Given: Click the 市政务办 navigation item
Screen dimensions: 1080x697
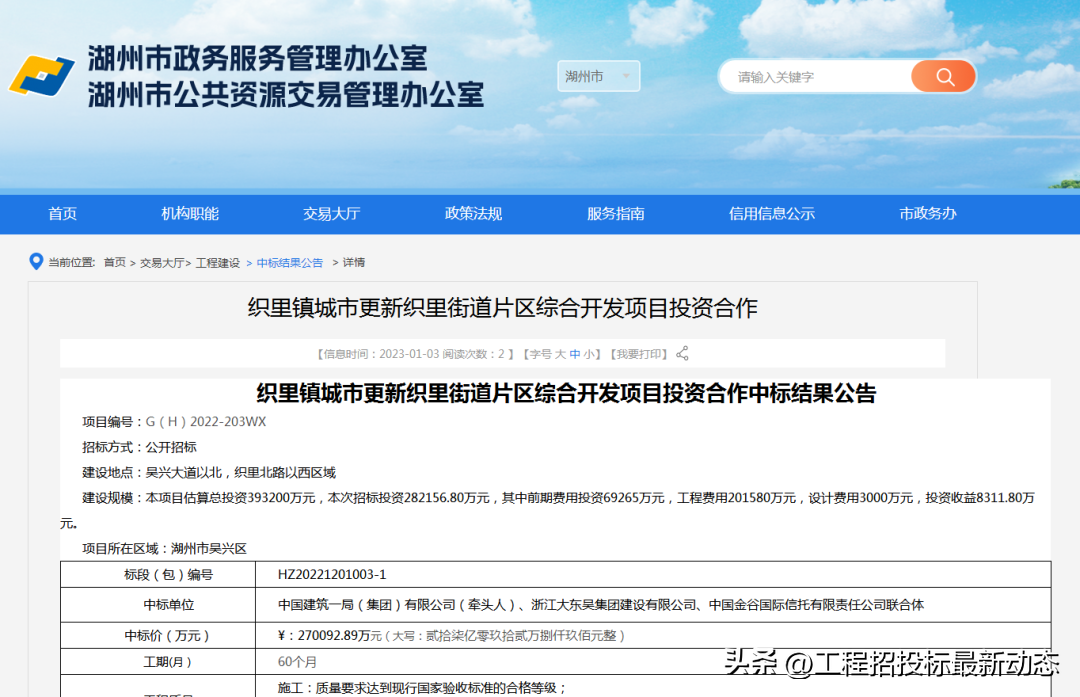Looking at the screenshot, I should [928, 214].
